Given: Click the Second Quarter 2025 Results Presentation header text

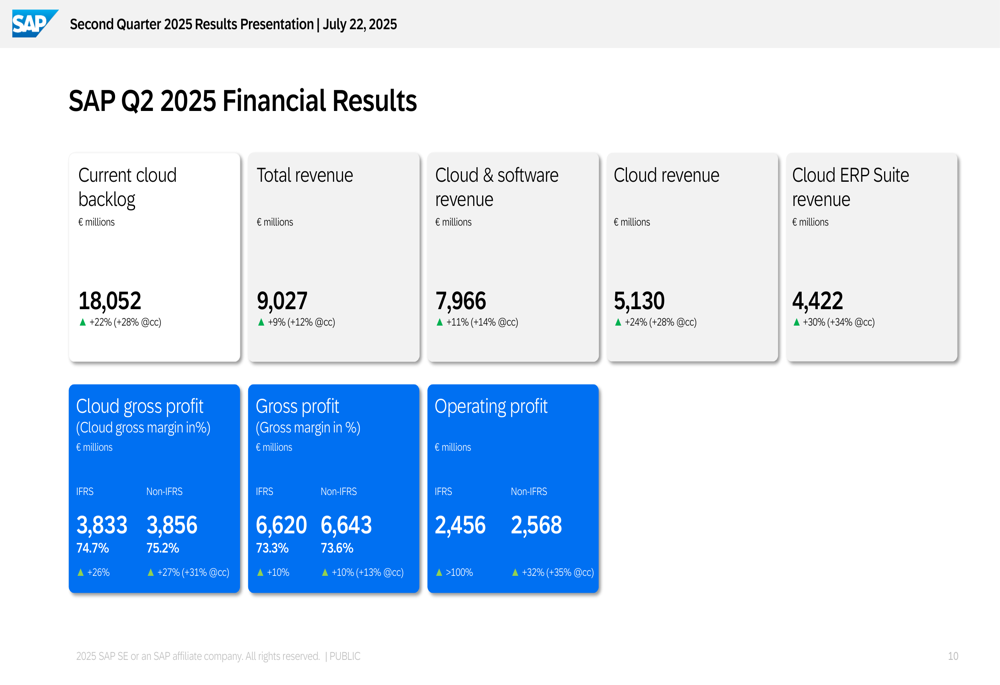Looking at the screenshot, I should 233,24.
